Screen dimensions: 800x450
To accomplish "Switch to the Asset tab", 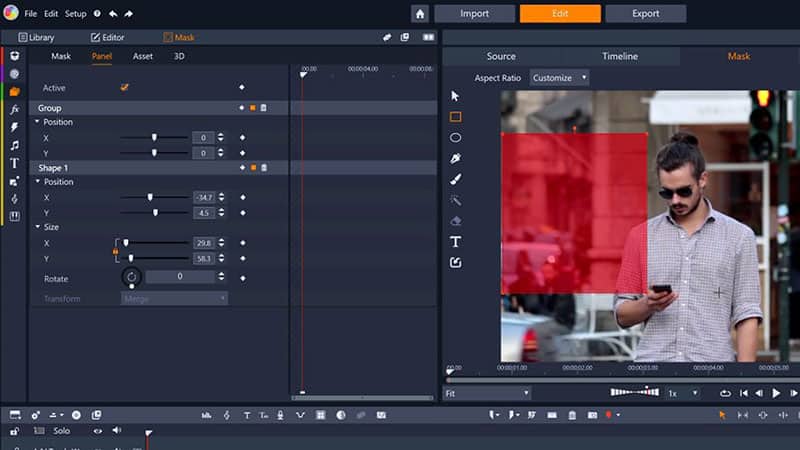I will [143, 56].
